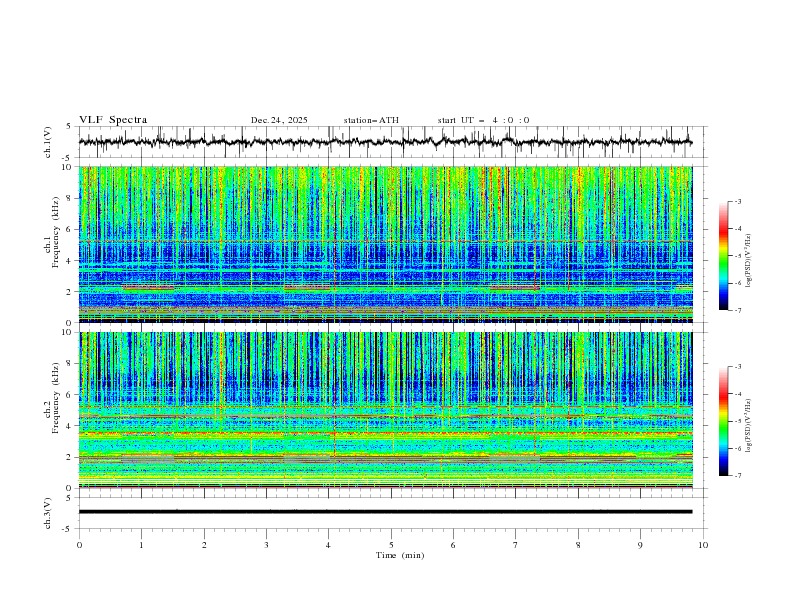792x612 pixels.
Task: Click inside the ch.2 spectrogram panel
Action: pos(385,410)
